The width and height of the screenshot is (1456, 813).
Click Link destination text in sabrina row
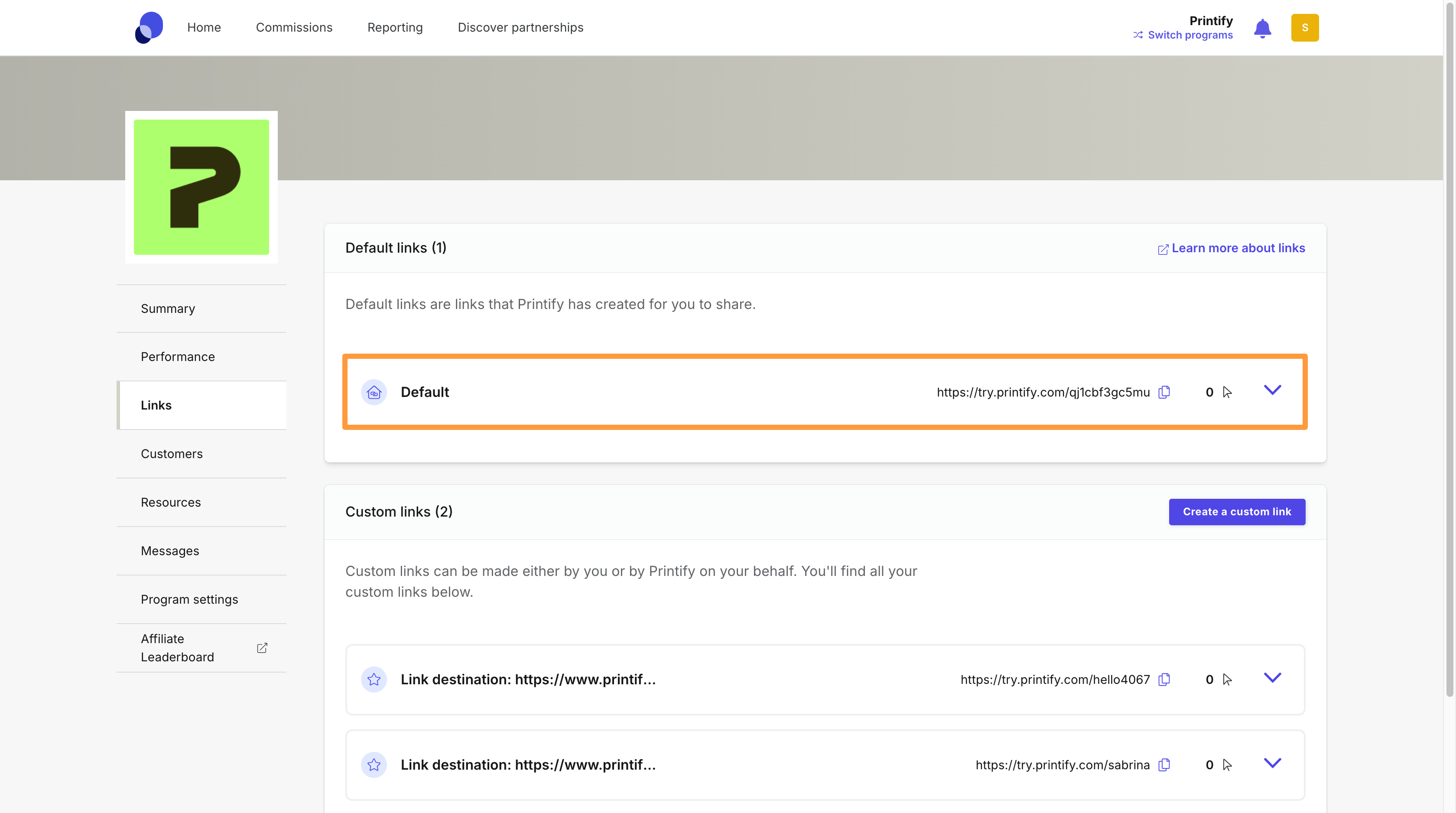[528, 764]
